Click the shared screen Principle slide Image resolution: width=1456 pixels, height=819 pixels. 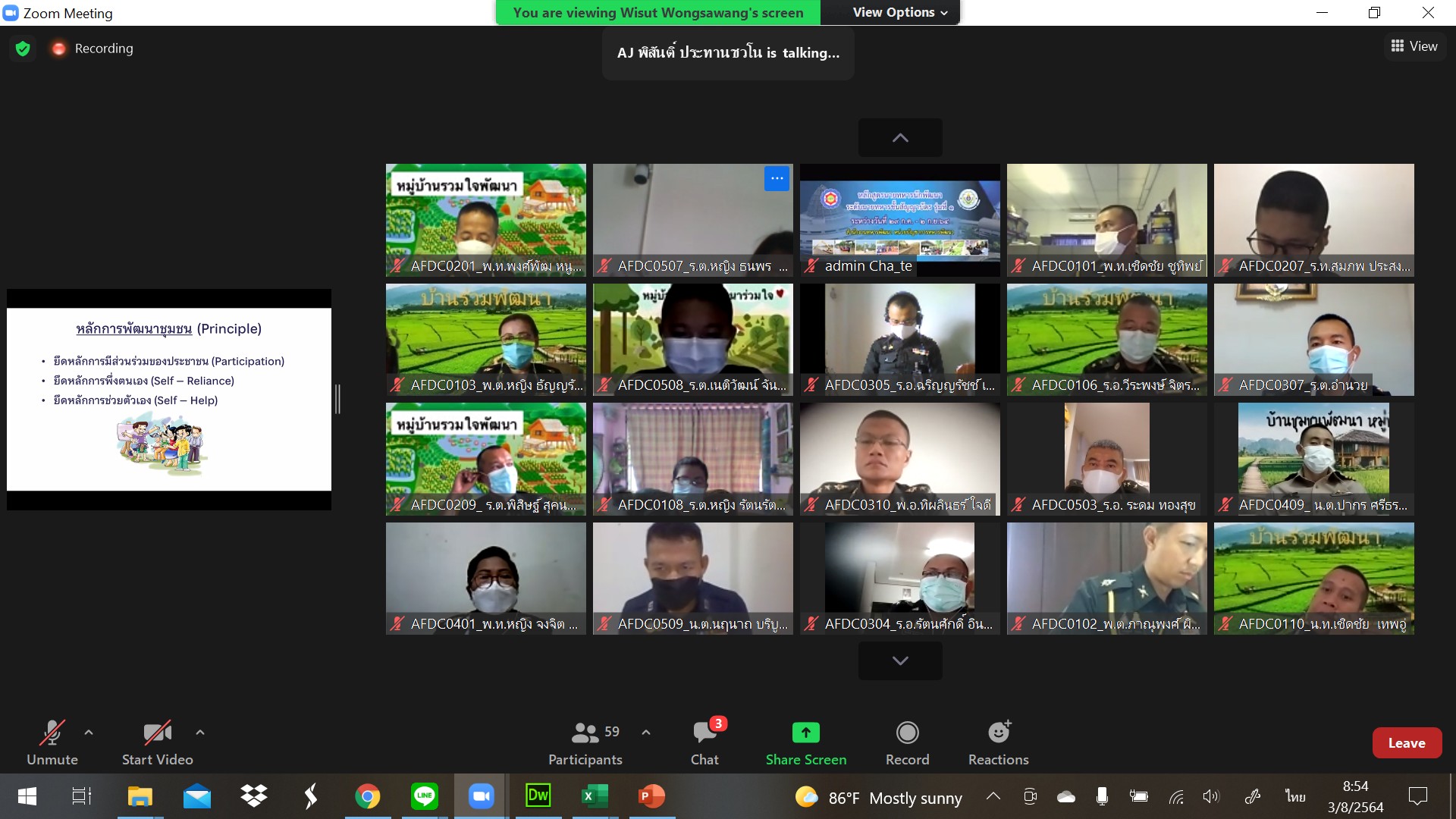[169, 400]
